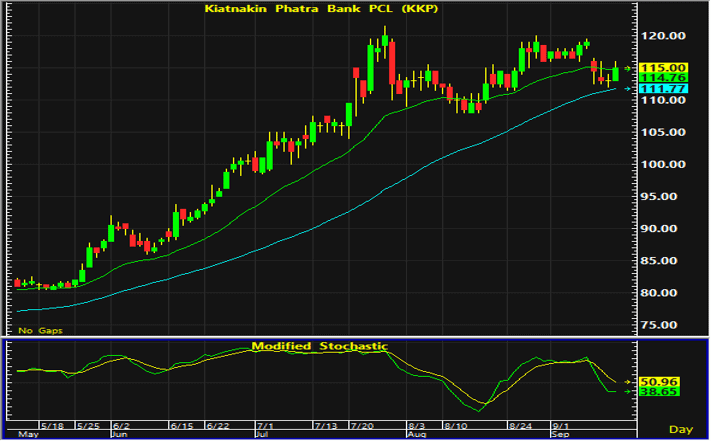The height and width of the screenshot is (441, 711).
Task: Click the 110.00 price axis label
Action: 662,100
